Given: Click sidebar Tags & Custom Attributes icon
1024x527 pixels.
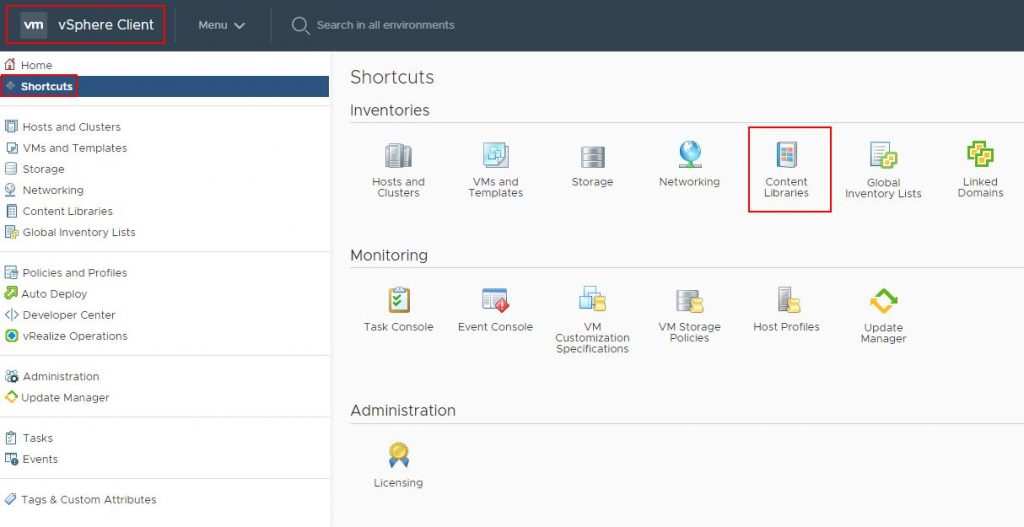Looking at the screenshot, I should 10,499.
